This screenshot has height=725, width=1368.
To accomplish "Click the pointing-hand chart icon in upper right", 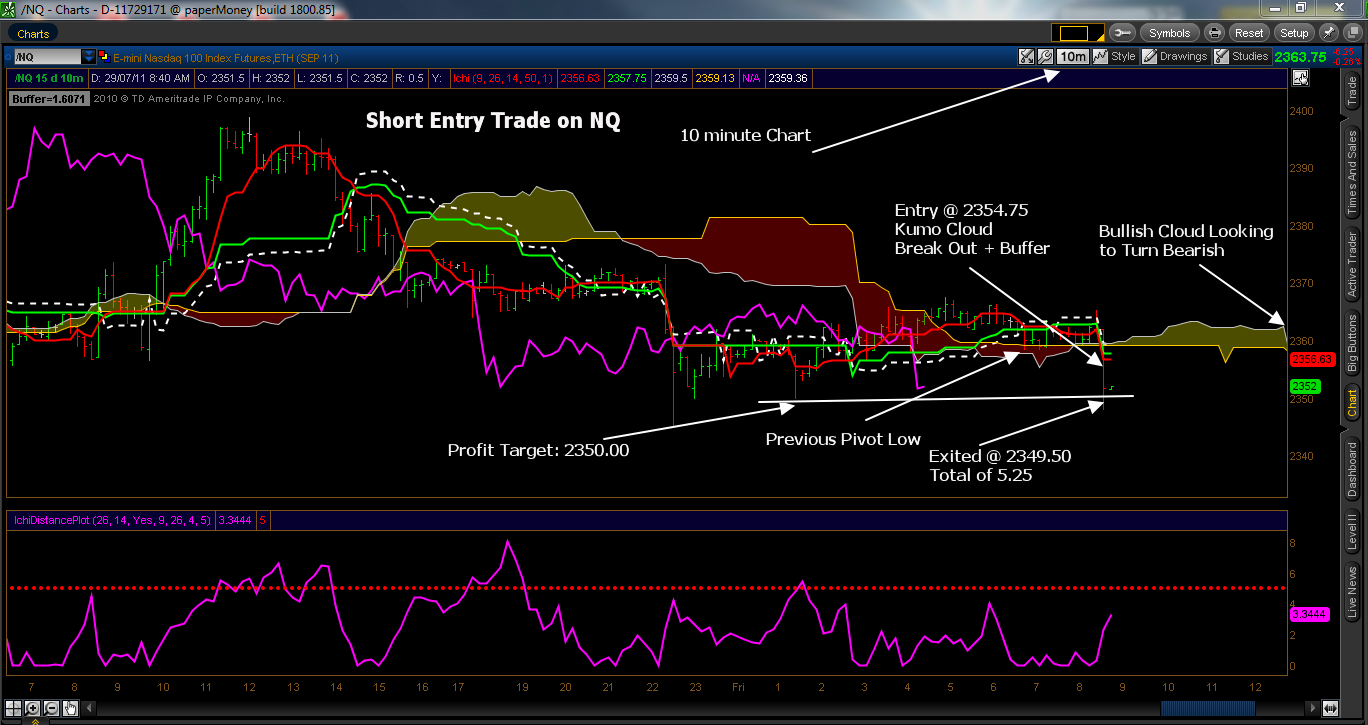I will (1300, 77).
